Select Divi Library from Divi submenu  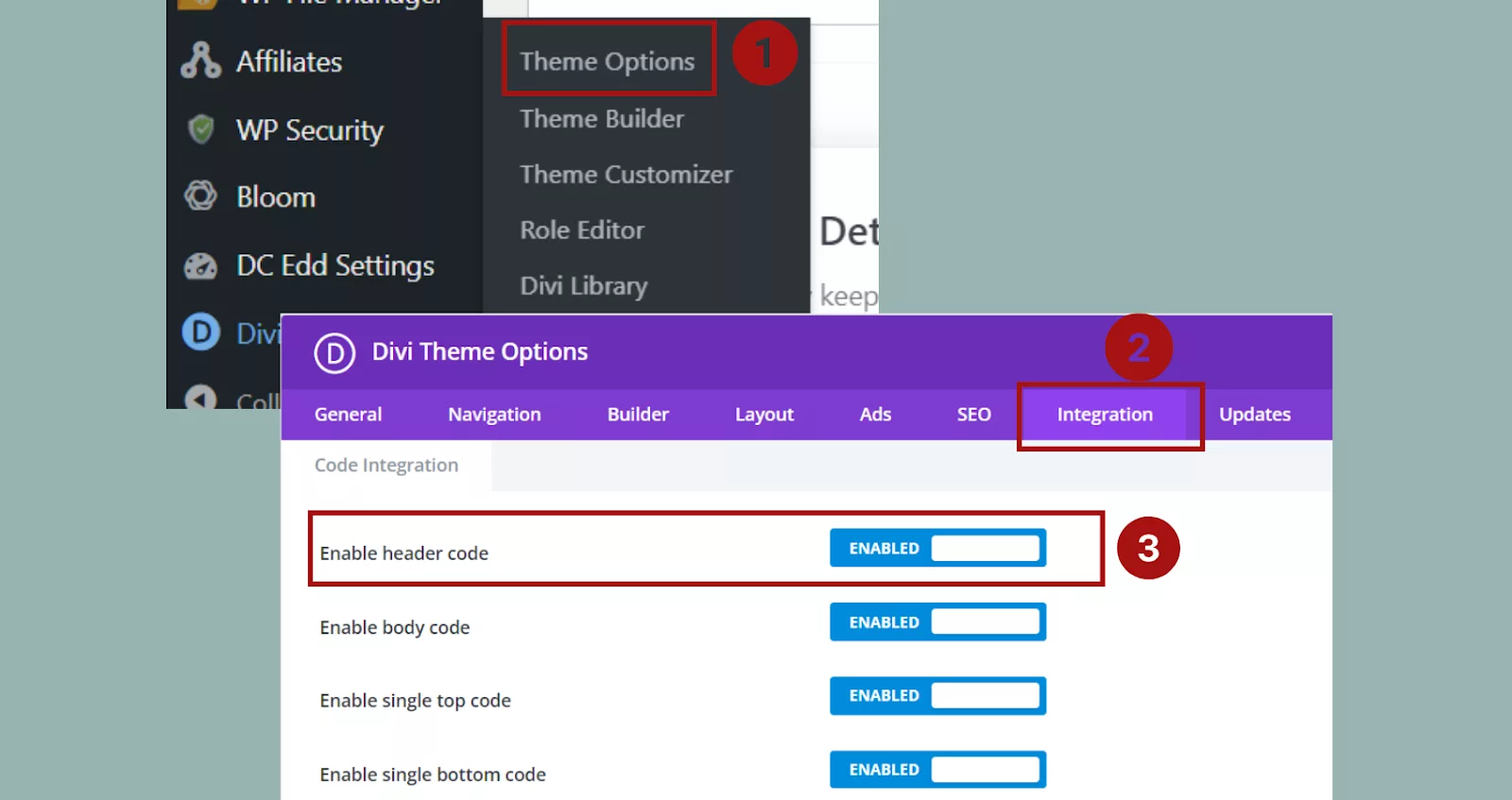[584, 286]
